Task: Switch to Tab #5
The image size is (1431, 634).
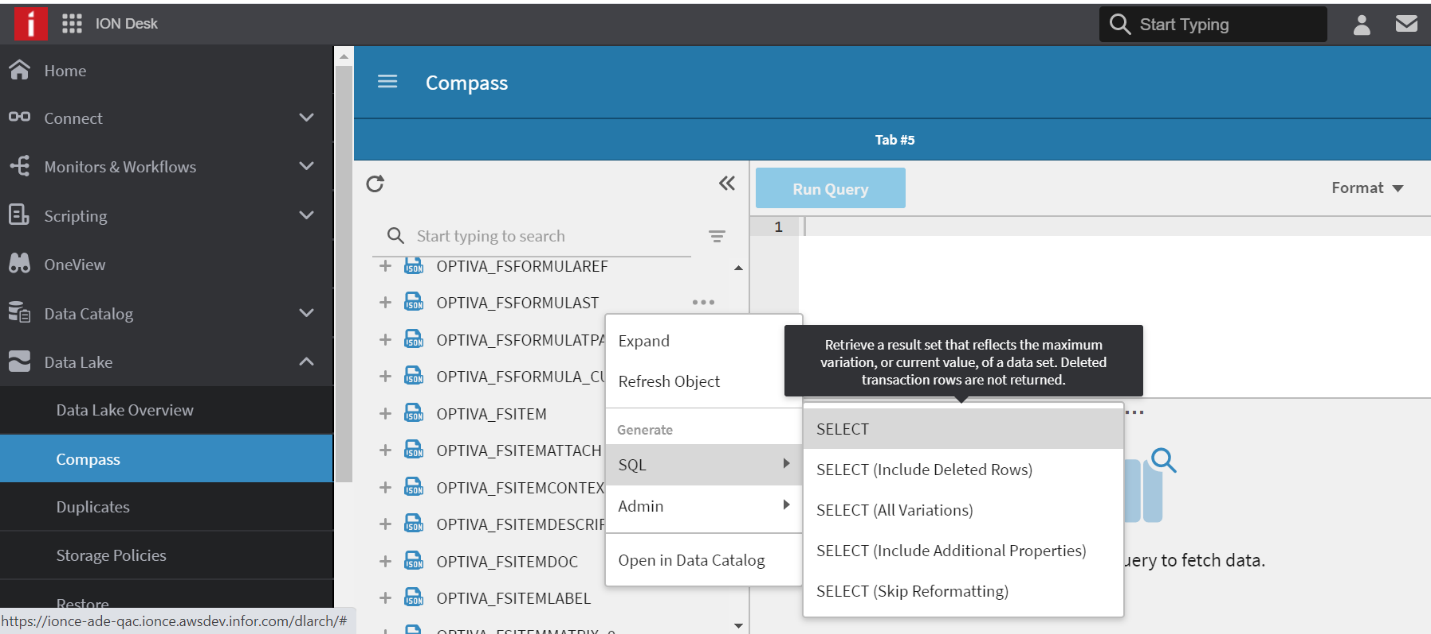Action: [x=894, y=140]
